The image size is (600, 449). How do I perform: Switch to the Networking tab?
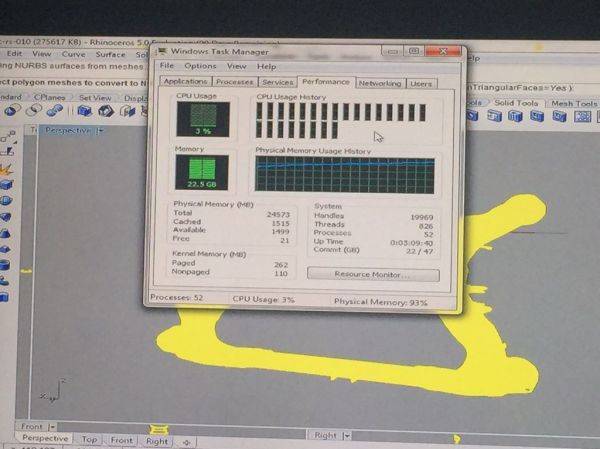coord(380,83)
